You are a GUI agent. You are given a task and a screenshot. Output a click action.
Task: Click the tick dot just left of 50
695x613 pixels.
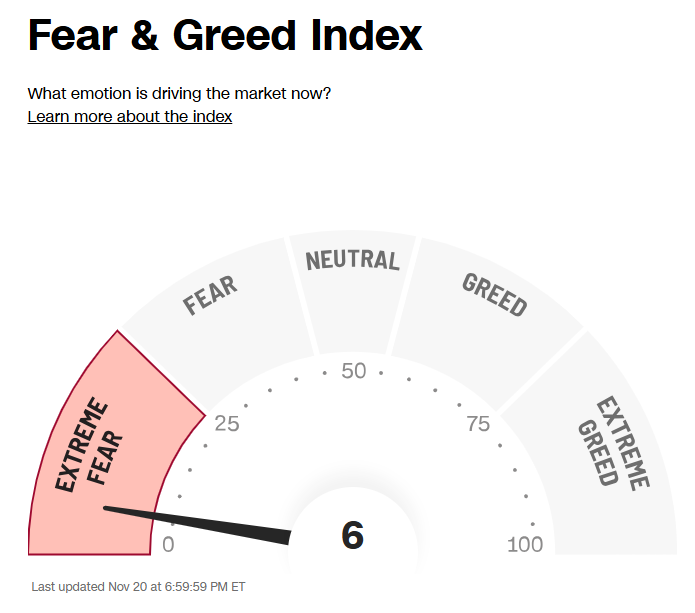(325, 372)
